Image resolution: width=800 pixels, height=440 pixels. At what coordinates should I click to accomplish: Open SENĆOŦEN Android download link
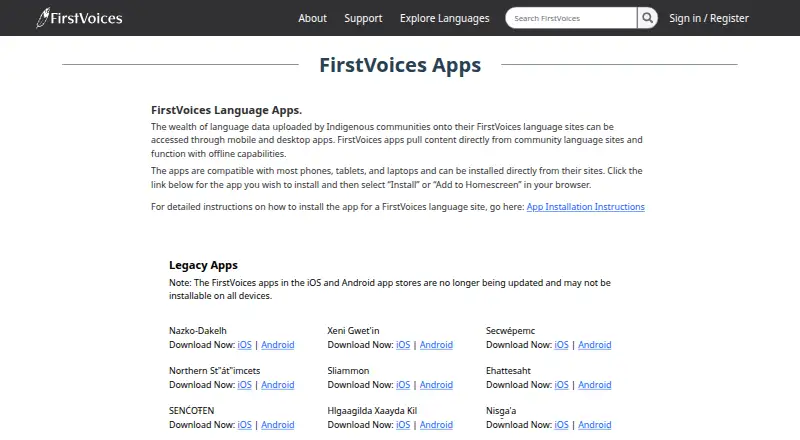tap(278, 424)
